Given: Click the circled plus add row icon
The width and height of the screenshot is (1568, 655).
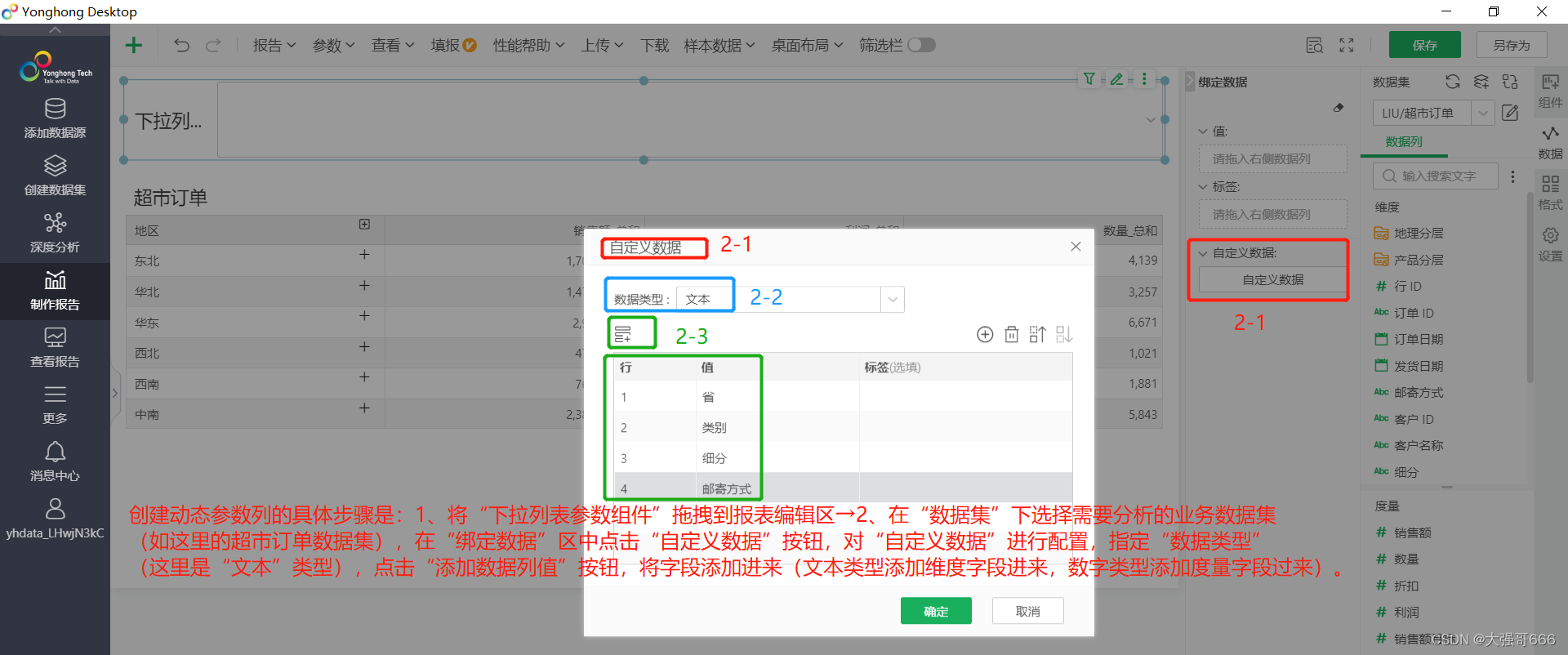Looking at the screenshot, I should click(985, 334).
